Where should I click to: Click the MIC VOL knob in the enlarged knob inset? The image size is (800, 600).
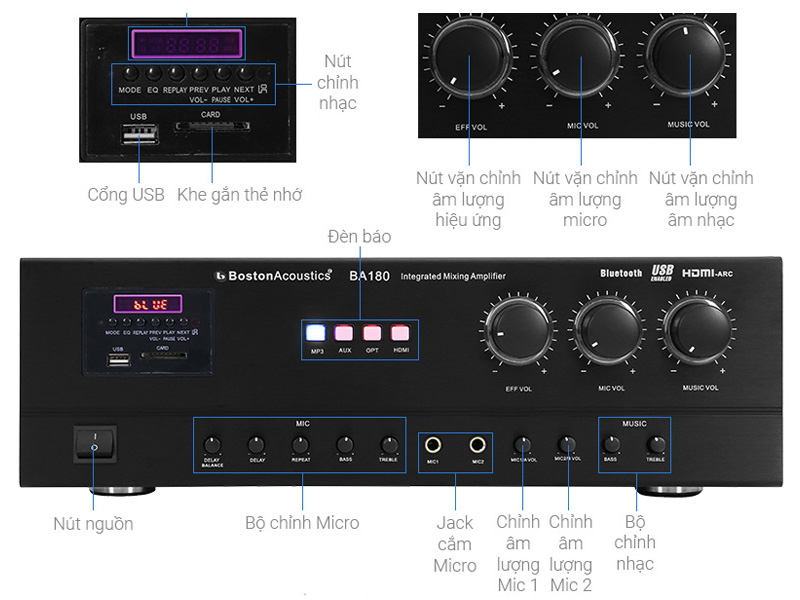pos(580,56)
